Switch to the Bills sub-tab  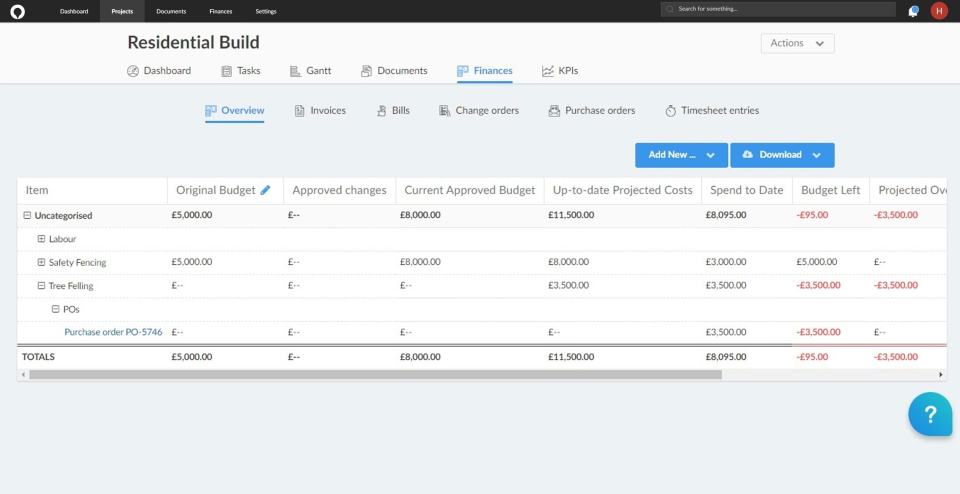[x=393, y=111]
